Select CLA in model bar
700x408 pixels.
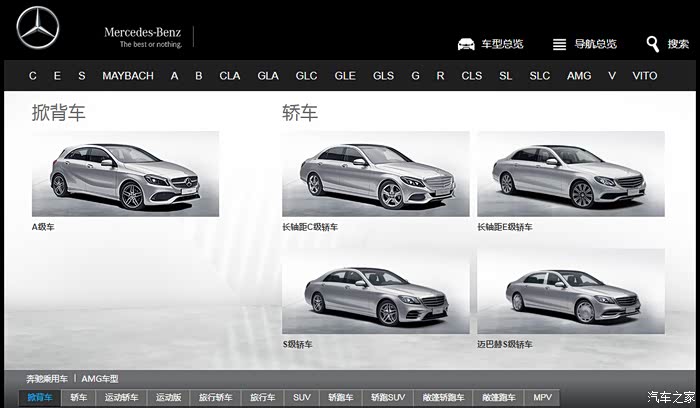(x=229, y=76)
